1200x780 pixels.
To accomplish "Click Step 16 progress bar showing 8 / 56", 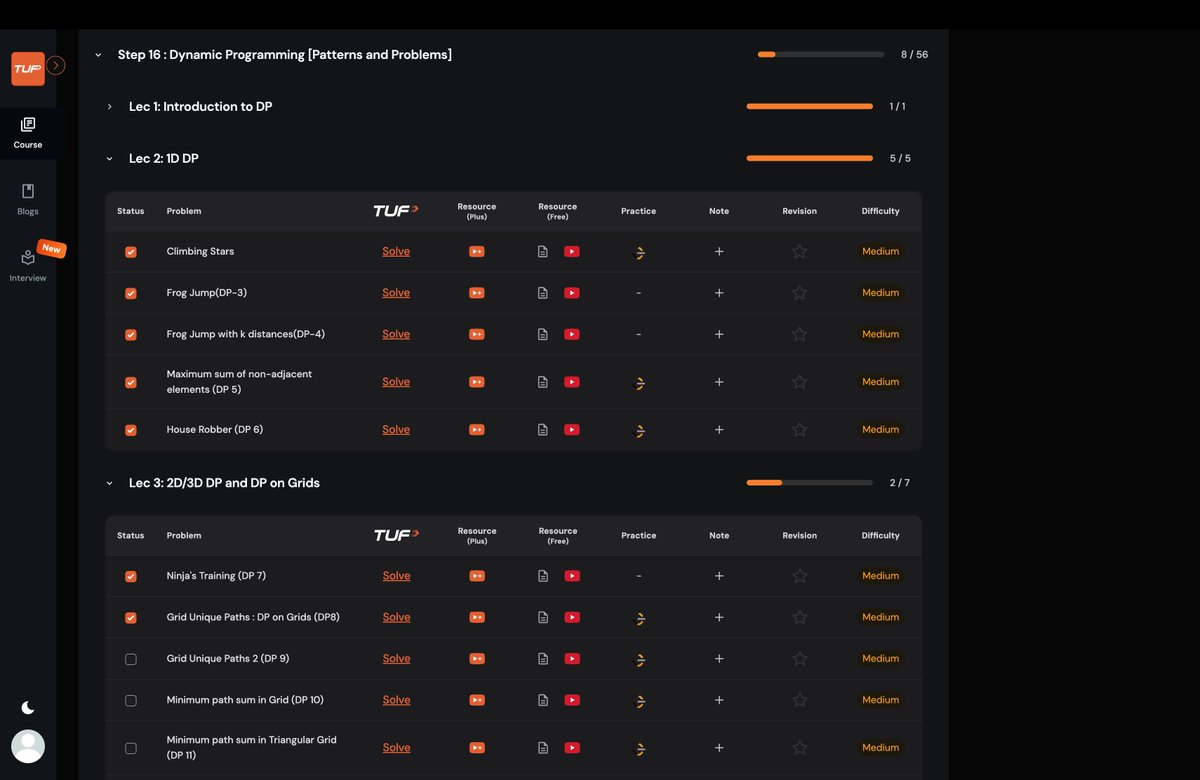I will pos(821,55).
